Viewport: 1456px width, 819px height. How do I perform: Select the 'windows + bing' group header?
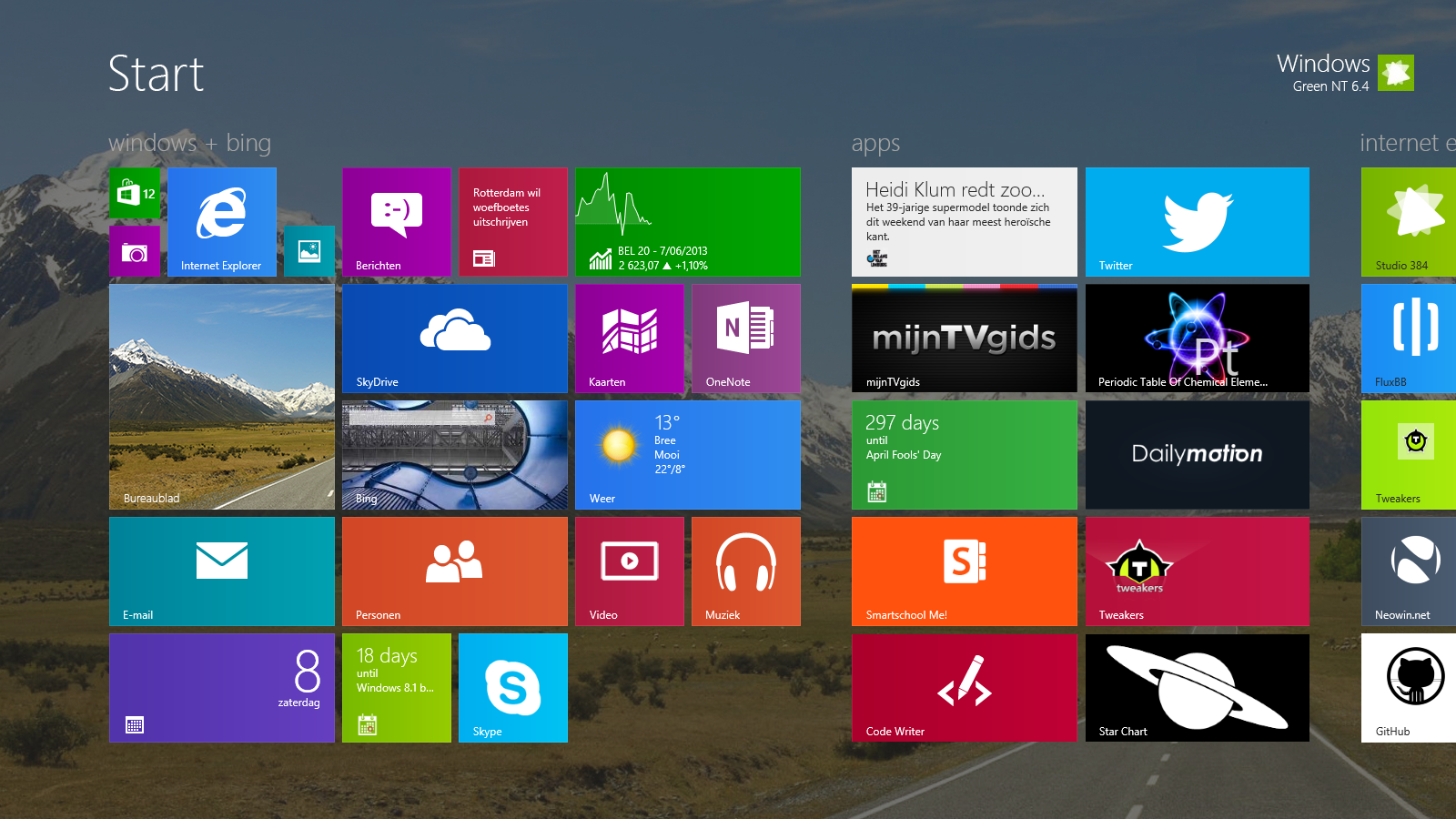189,143
